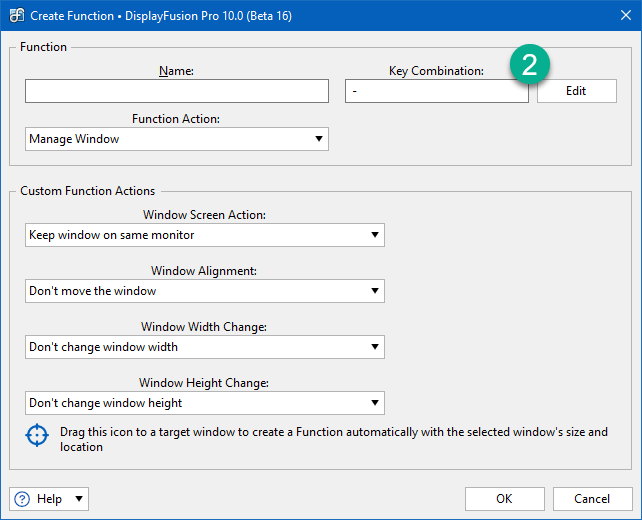Expand the Function Action dropdown
Image resolution: width=642 pixels, height=520 pixels.
(x=177, y=139)
